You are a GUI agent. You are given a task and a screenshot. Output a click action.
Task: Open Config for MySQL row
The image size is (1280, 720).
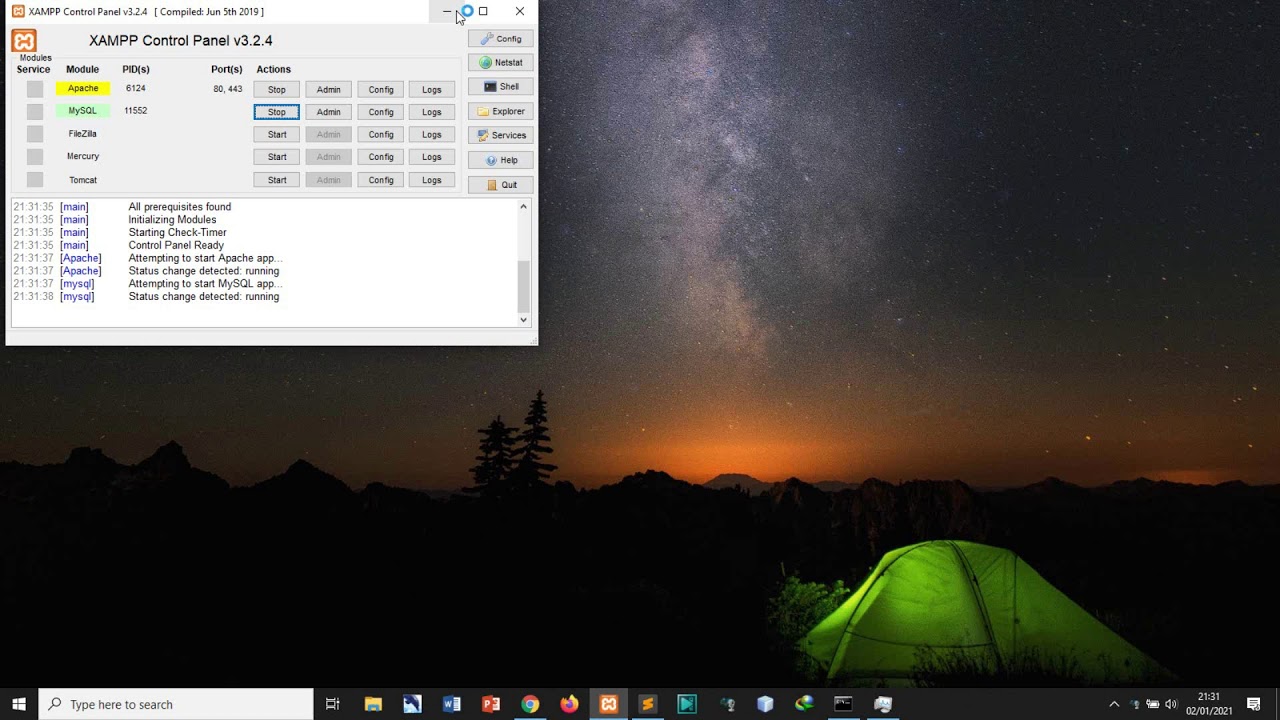coord(381,112)
